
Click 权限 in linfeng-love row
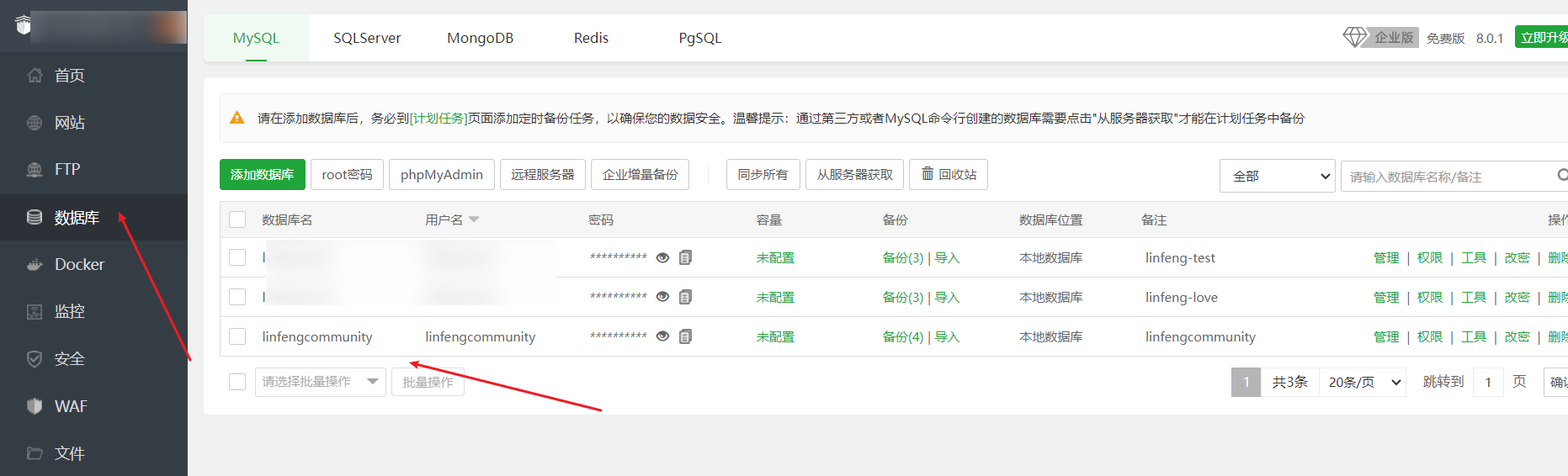point(1430,297)
